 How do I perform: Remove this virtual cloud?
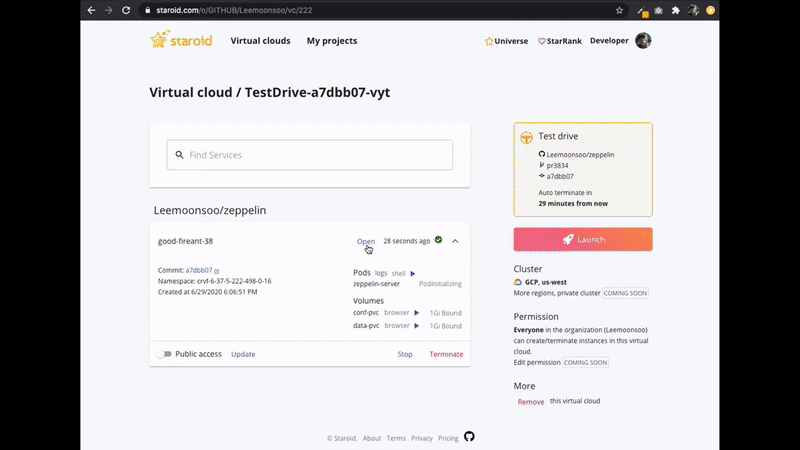[531, 402]
